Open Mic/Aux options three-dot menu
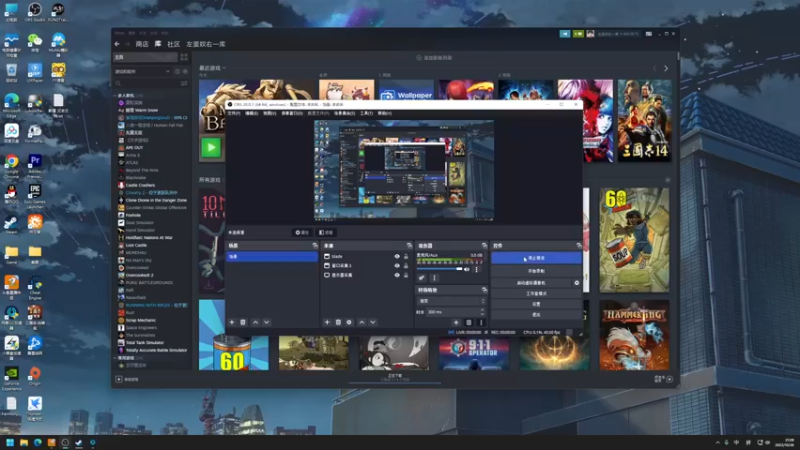The image size is (800, 450). tap(477, 269)
